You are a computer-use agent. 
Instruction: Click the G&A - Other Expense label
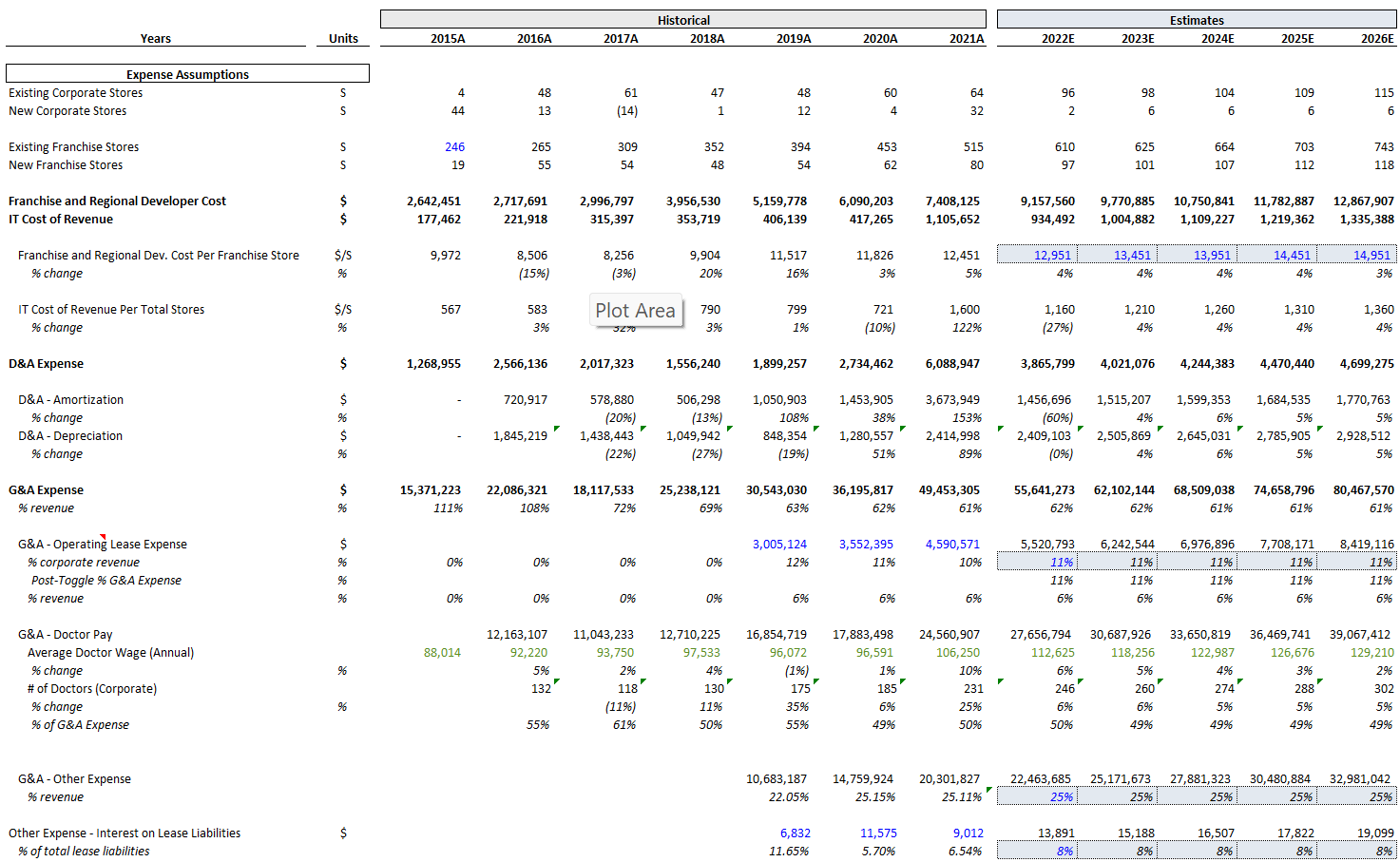click(x=74, y=778)
